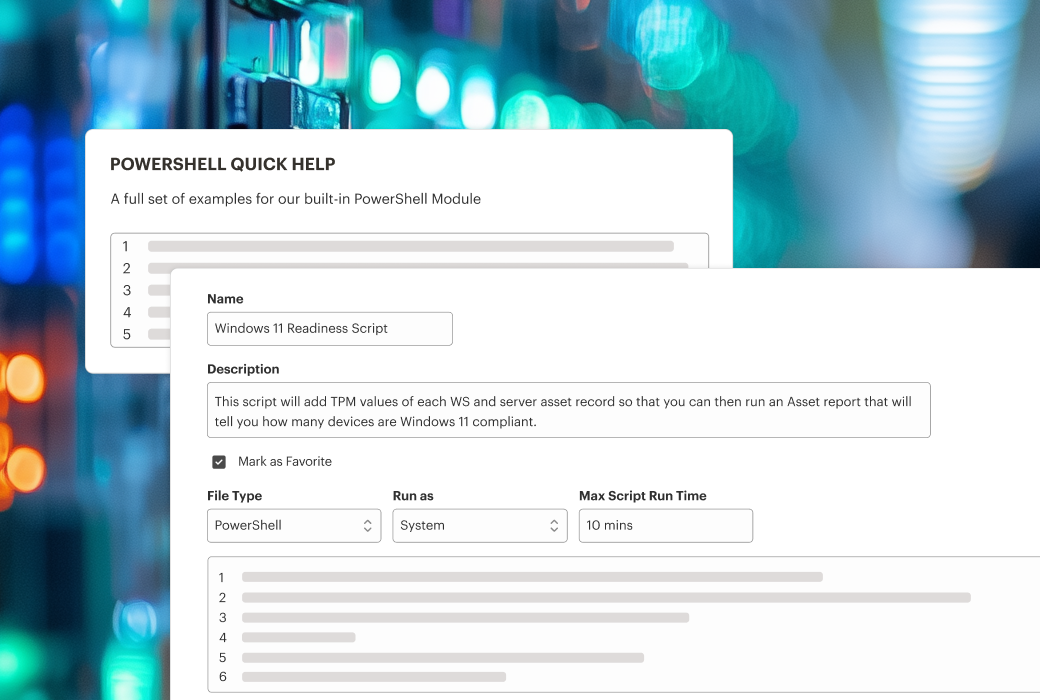Click the PowerShell Quick Help heading
The width and height of the screenshot is (1040, 700).
[223, 165]
